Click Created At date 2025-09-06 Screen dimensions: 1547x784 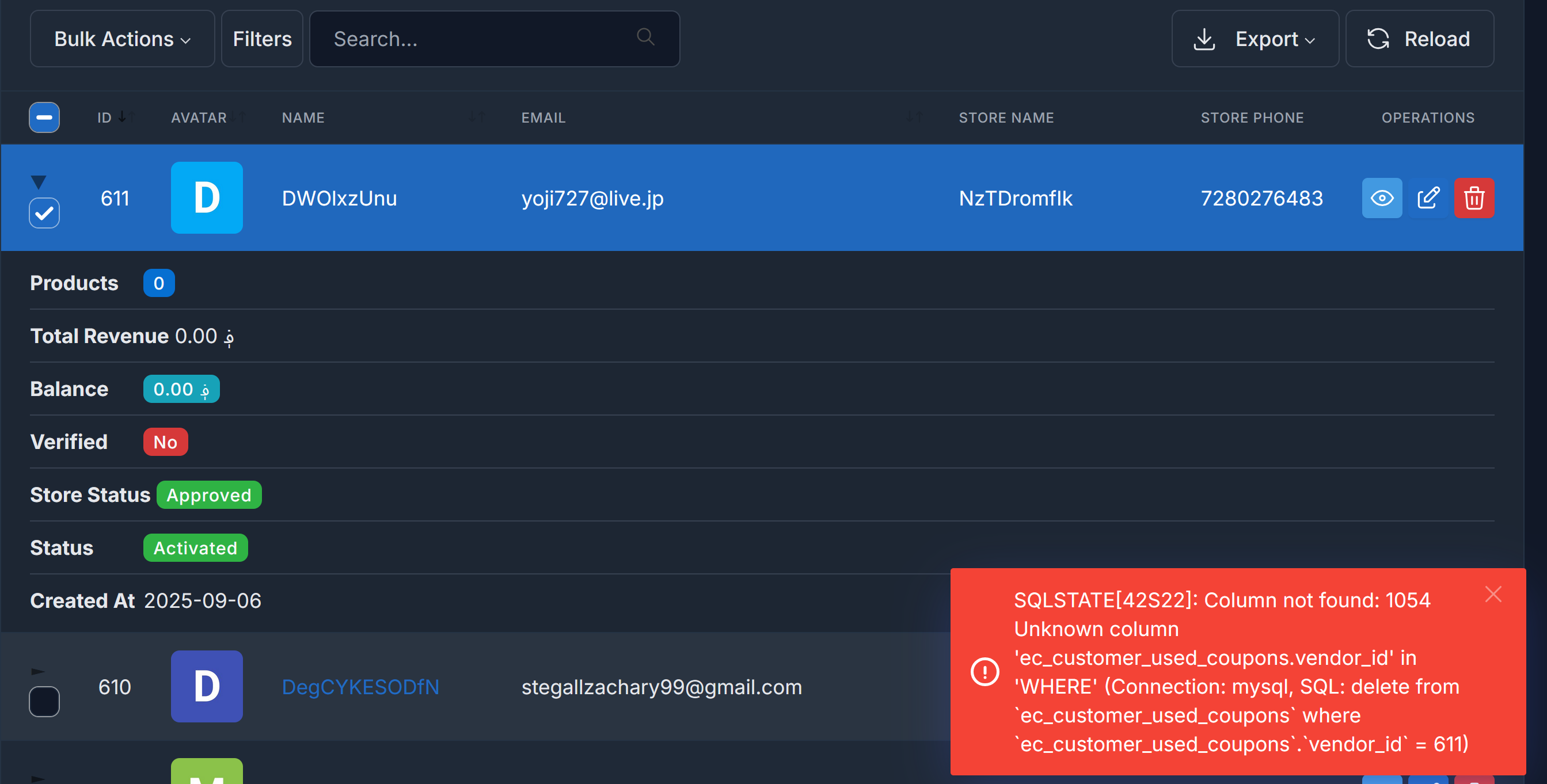coord(203,600)
